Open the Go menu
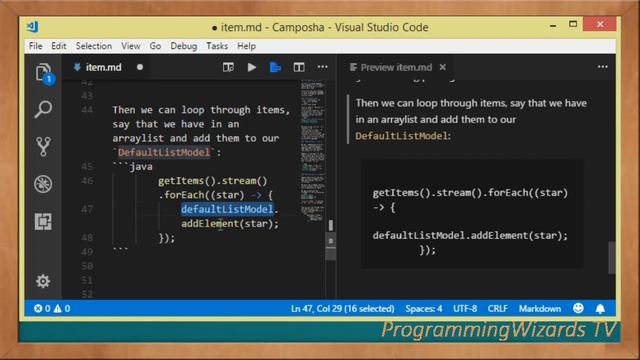 point(155,46)
